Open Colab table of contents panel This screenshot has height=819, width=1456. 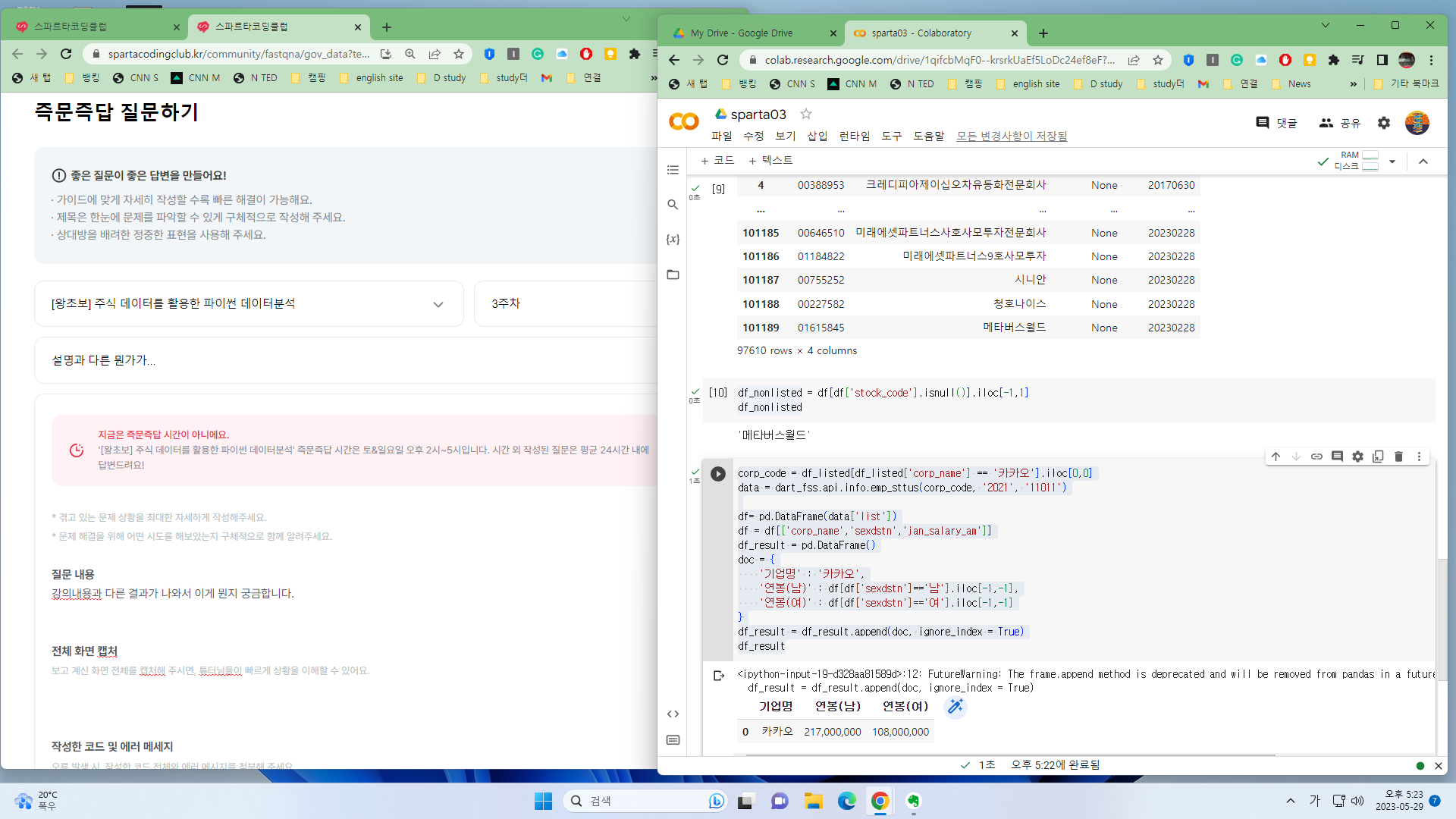673,170
